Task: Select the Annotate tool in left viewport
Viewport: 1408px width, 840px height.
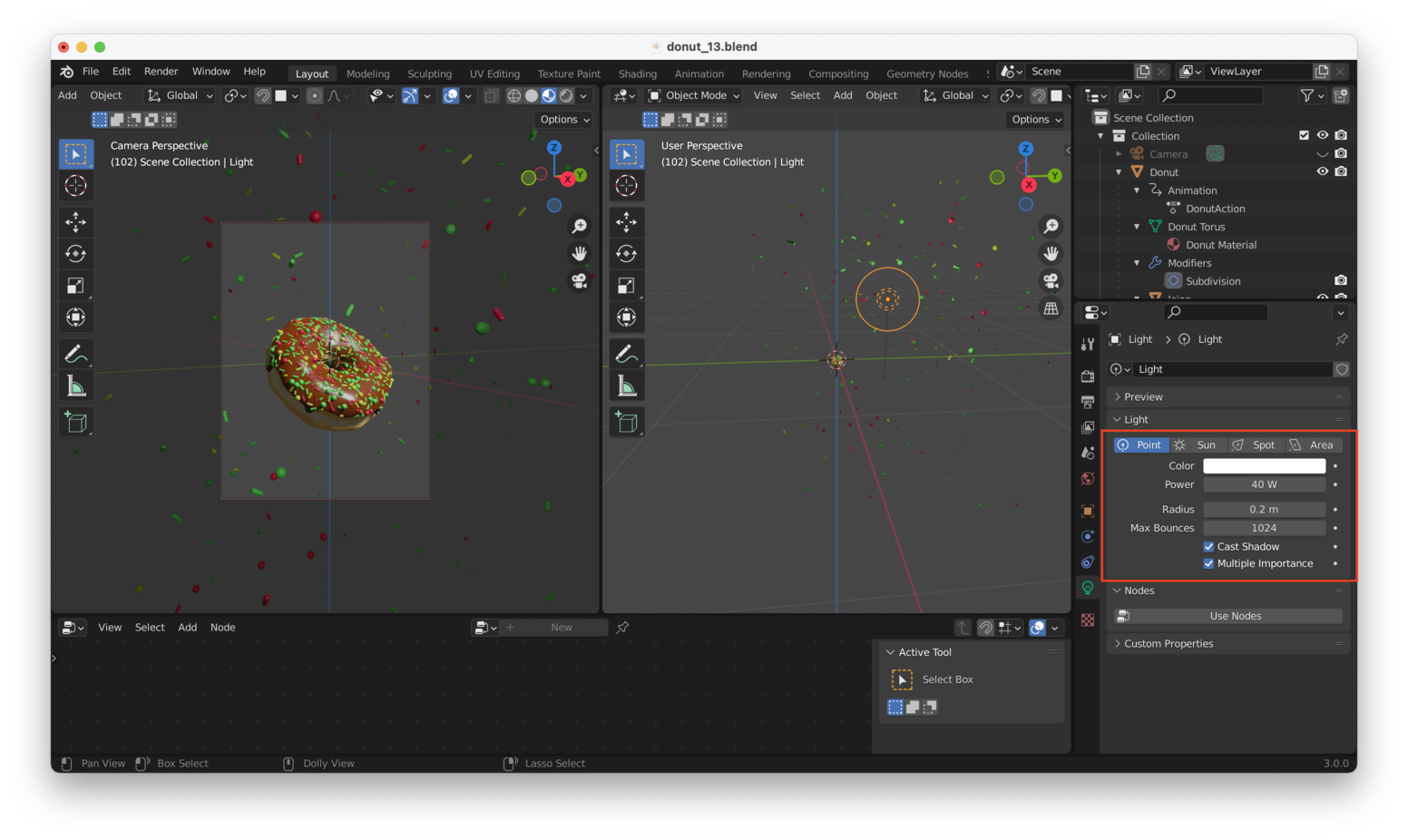Action: [76, 354]
